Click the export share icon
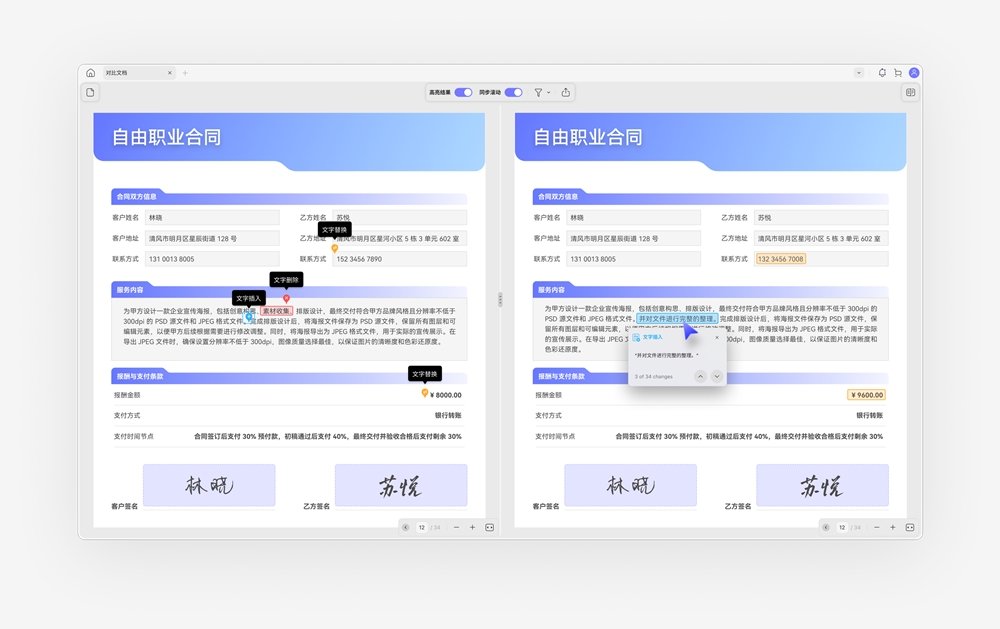The width and height of the screenshot is (1000, 629). [566, 92]
